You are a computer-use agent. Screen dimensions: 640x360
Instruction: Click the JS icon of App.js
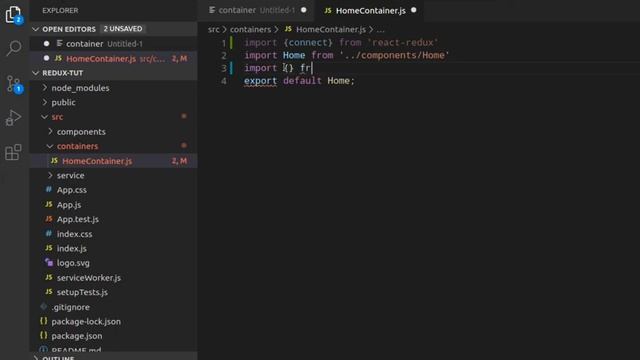(49, 204)
